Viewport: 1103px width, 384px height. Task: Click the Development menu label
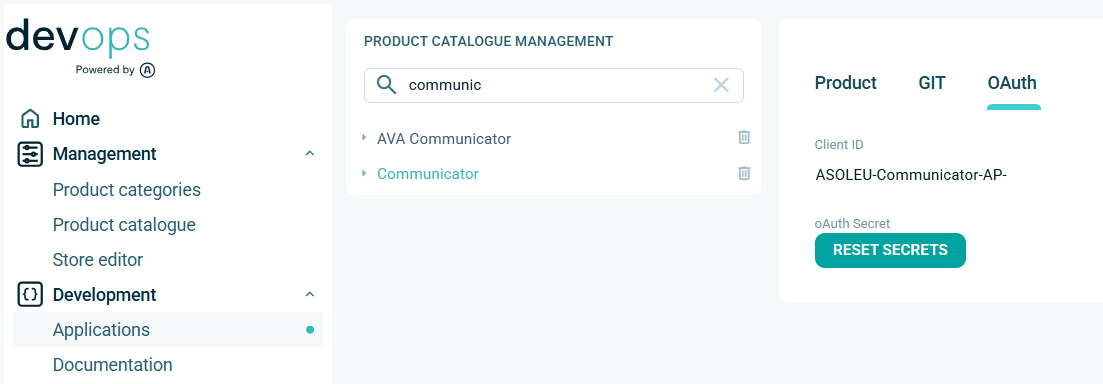pos(105,295)
